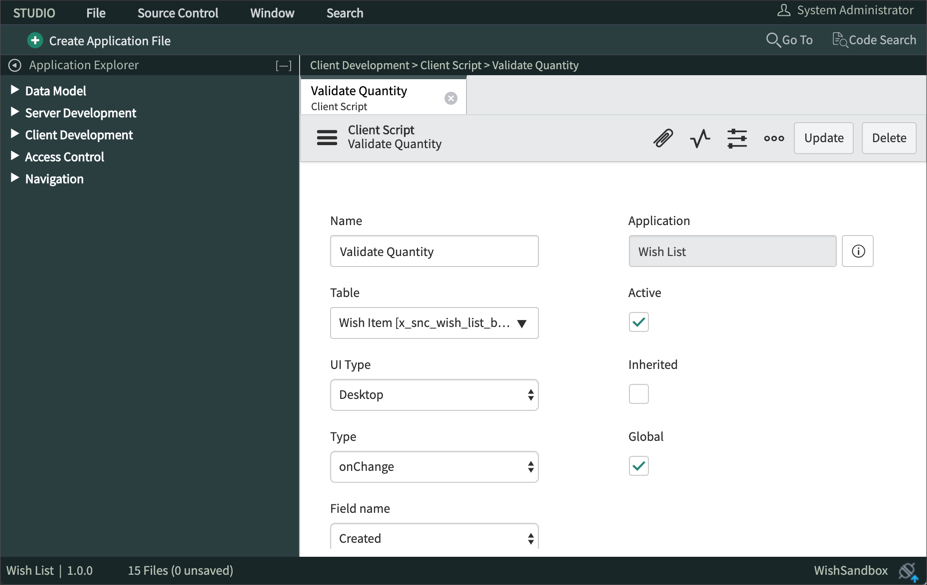927x585 pixels.
Task: Click the Client Script Validate Quantity form header title
Action: click(x=394, y=137)
